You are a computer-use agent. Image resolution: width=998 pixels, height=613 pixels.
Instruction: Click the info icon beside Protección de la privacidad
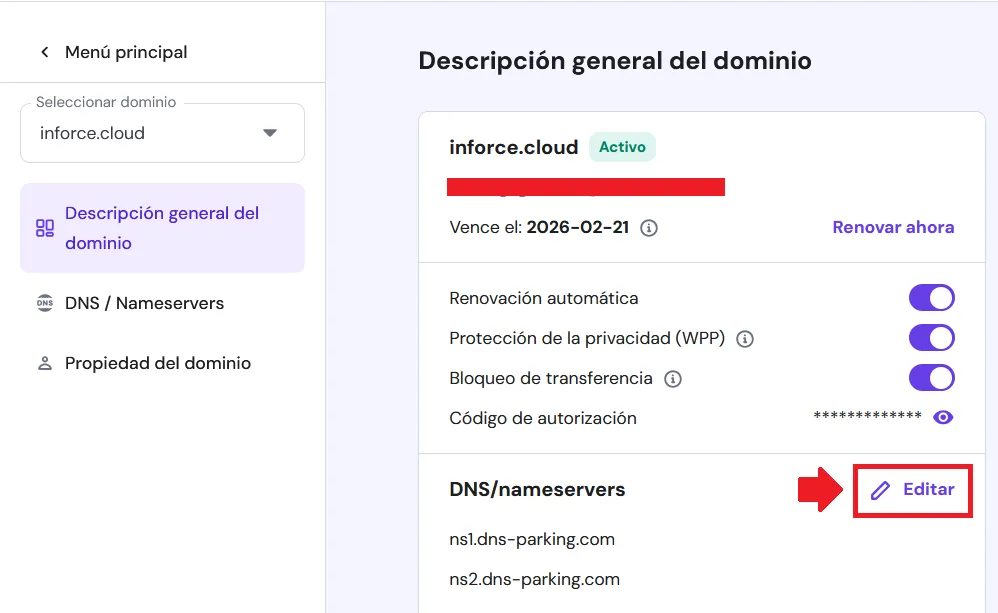[743, 338]
